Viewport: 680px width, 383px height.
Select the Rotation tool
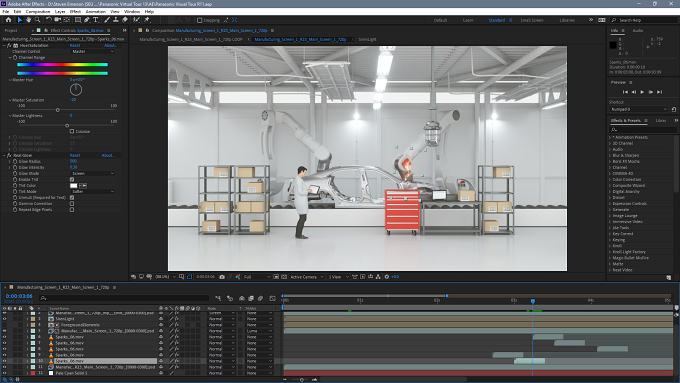tap(49, 20)
